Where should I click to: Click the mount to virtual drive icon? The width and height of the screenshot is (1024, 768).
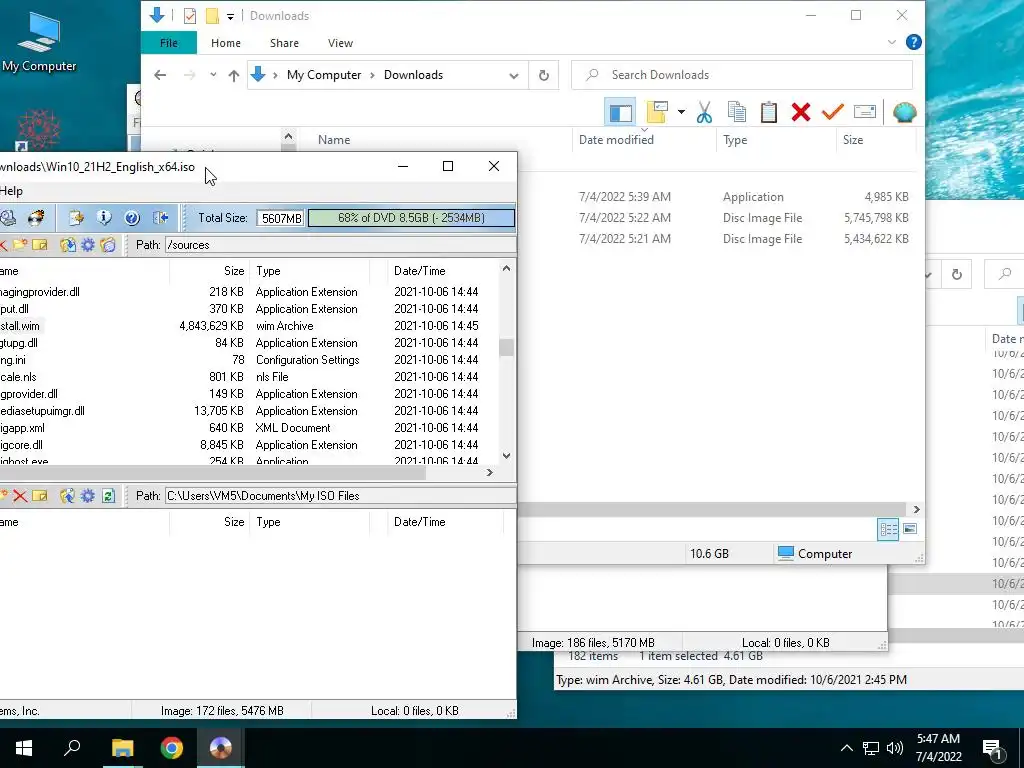(7, 218)
